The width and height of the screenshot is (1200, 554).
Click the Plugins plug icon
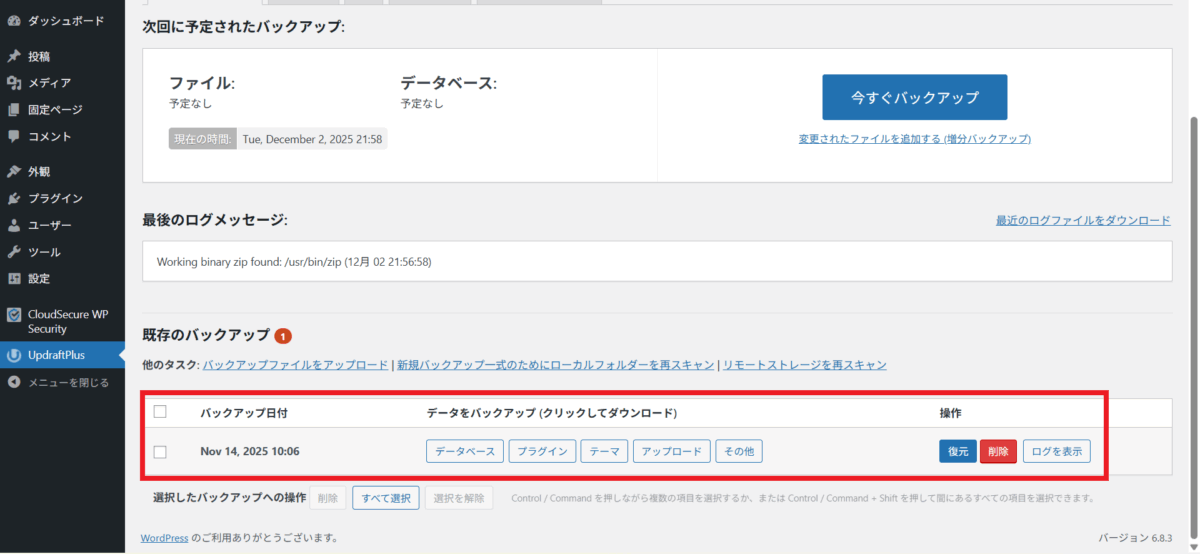point(14,199)
